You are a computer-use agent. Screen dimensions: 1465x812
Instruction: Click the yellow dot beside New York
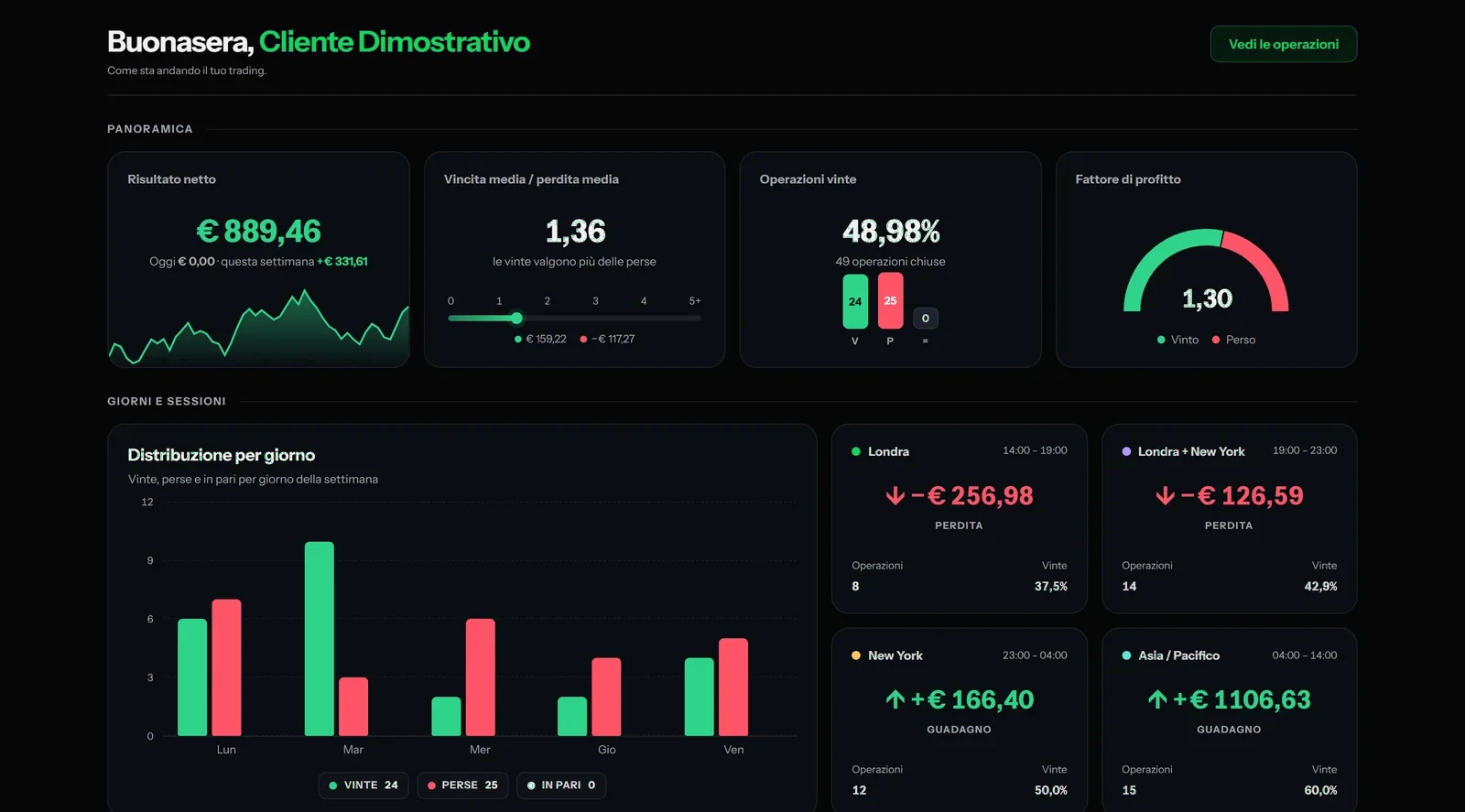pos(856,655)
